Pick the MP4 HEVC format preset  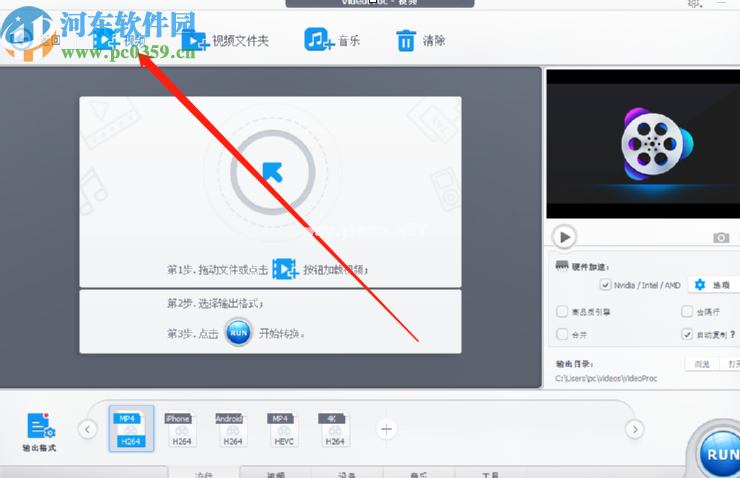283,429
